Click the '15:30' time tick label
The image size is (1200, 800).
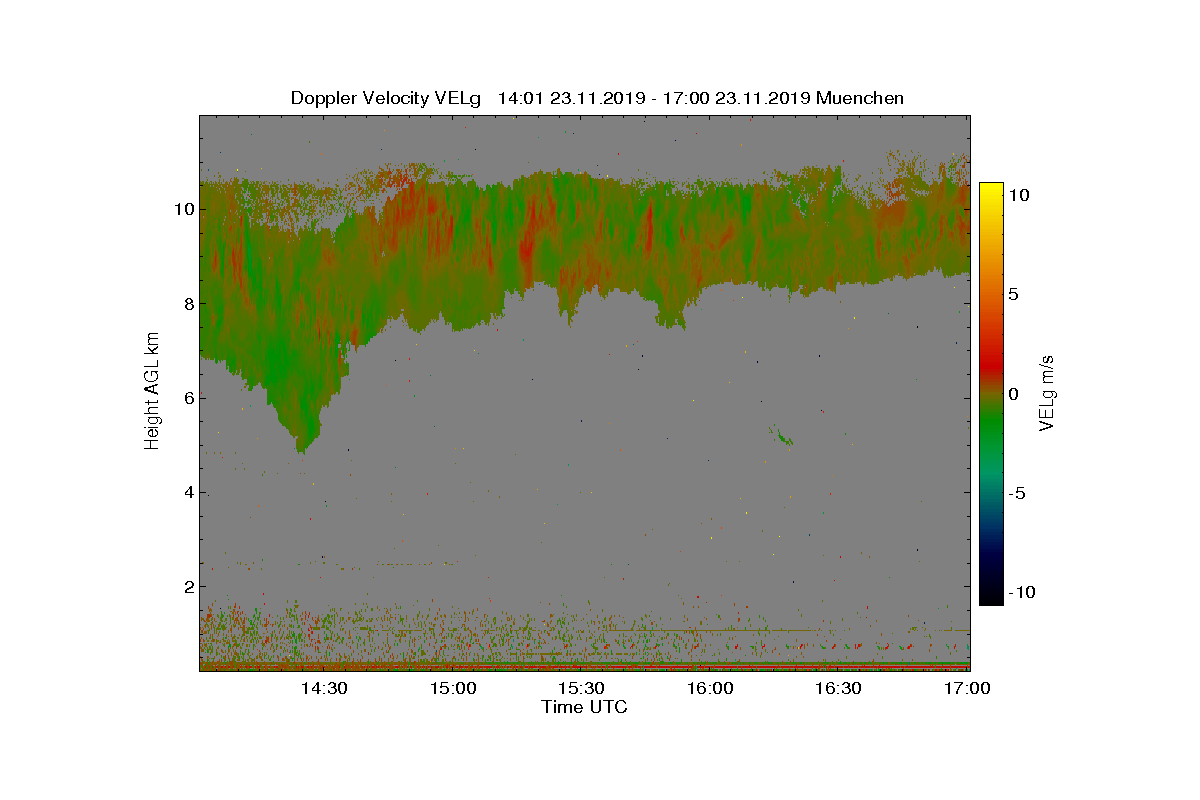point(581,688)
